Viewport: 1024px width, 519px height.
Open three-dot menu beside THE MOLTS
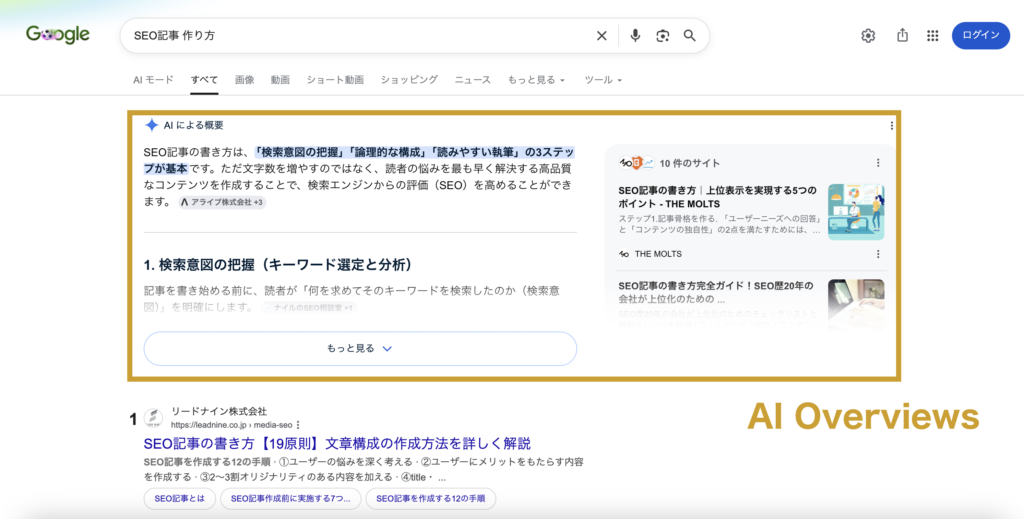tap(878, 254)
